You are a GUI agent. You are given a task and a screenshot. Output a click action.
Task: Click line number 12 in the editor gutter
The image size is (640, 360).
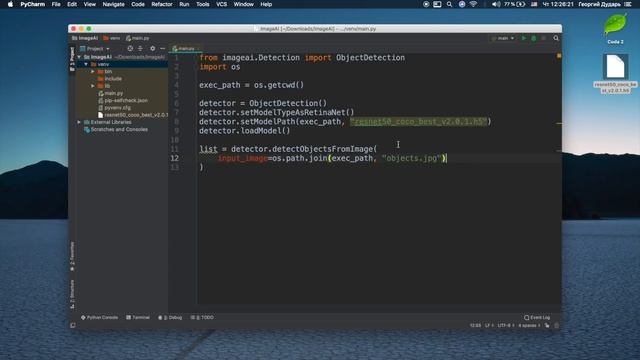tap(174, 158)
